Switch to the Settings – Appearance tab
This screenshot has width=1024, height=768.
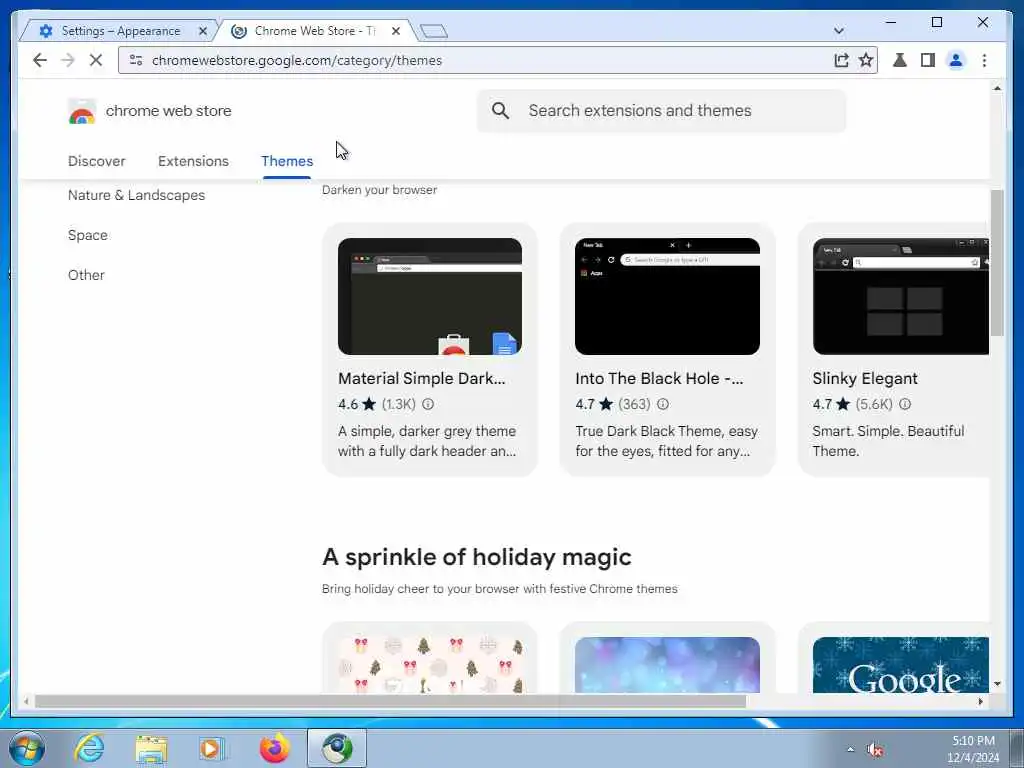pos(118,31)
